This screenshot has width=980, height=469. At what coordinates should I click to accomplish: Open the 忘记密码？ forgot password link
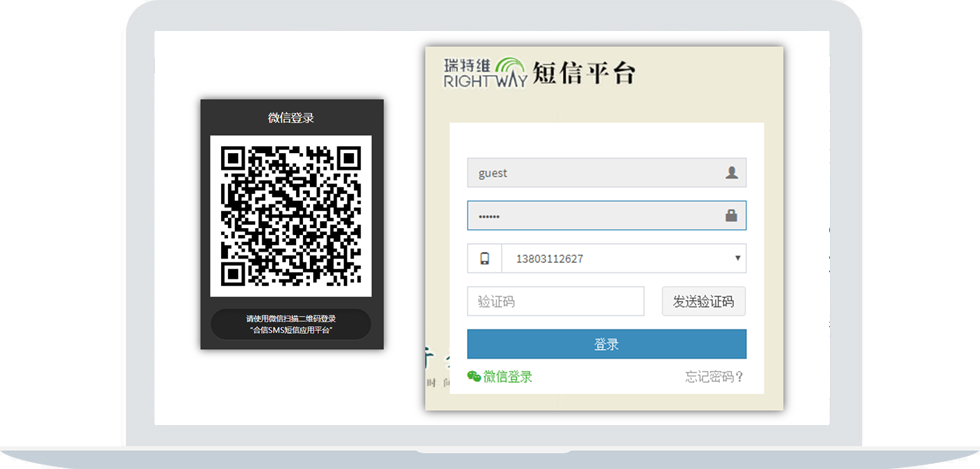pyautogui.click(x=714, y=377)
